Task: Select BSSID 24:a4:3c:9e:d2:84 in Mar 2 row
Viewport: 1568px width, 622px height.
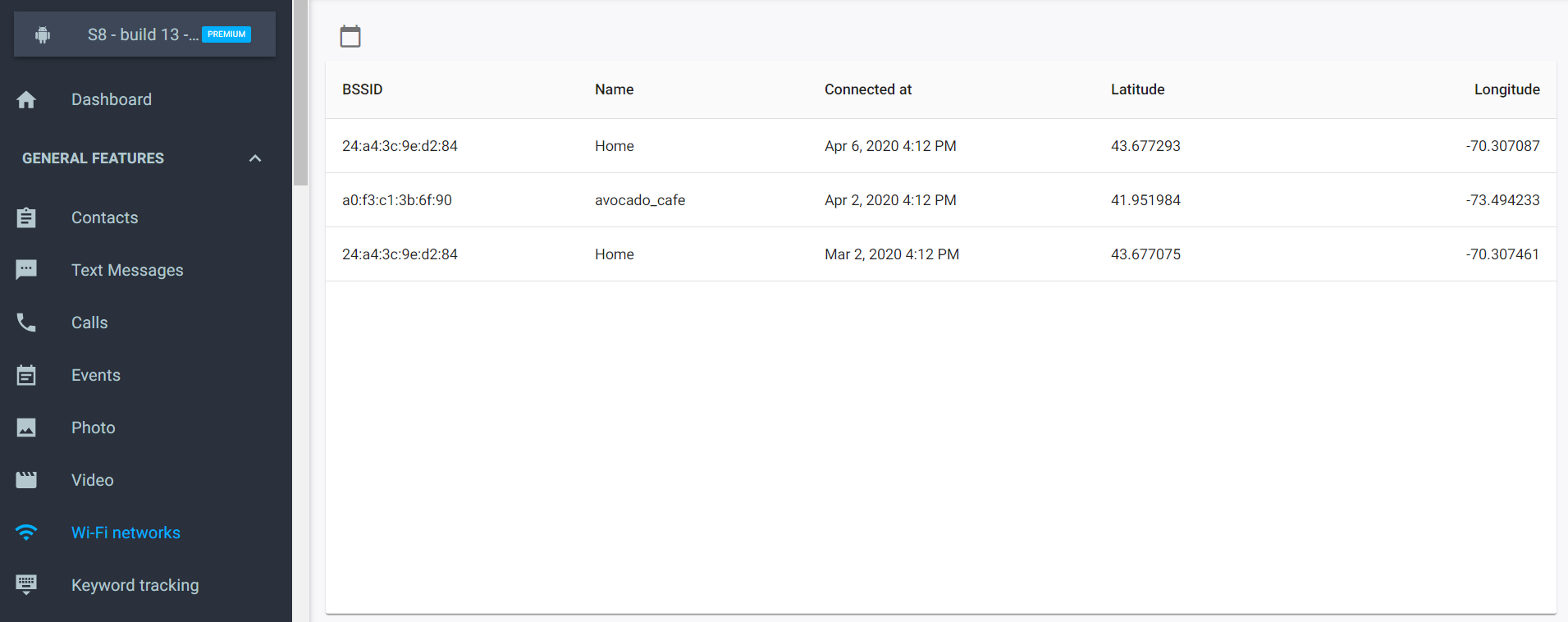Action: click(400, 254)
